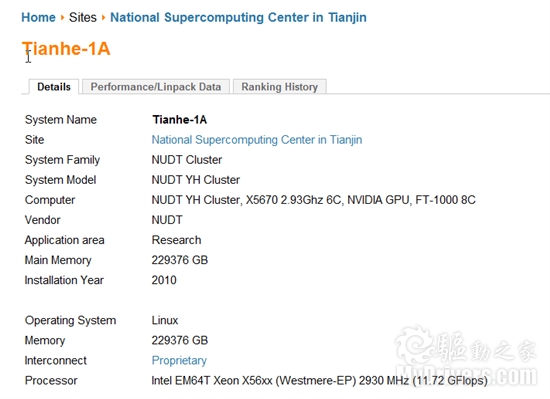
Task: Open National Supercomputing Center in Tianjin breadcrumb
Action: pos(238,17)
